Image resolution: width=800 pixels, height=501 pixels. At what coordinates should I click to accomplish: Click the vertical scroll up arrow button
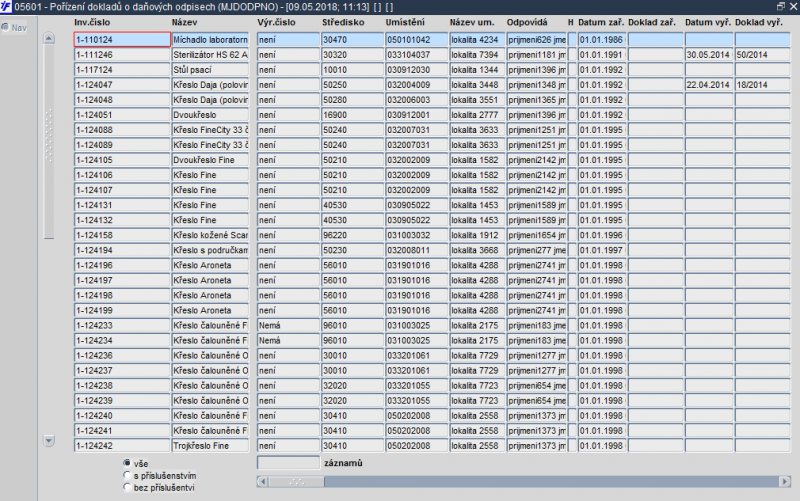click(x=49, y=38)
